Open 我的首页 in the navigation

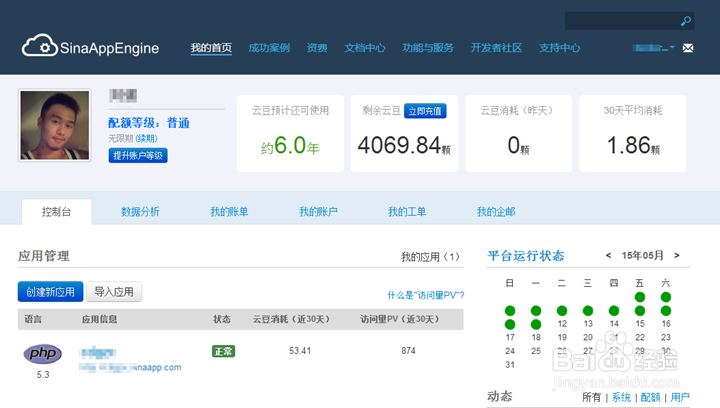pos(211,48)
